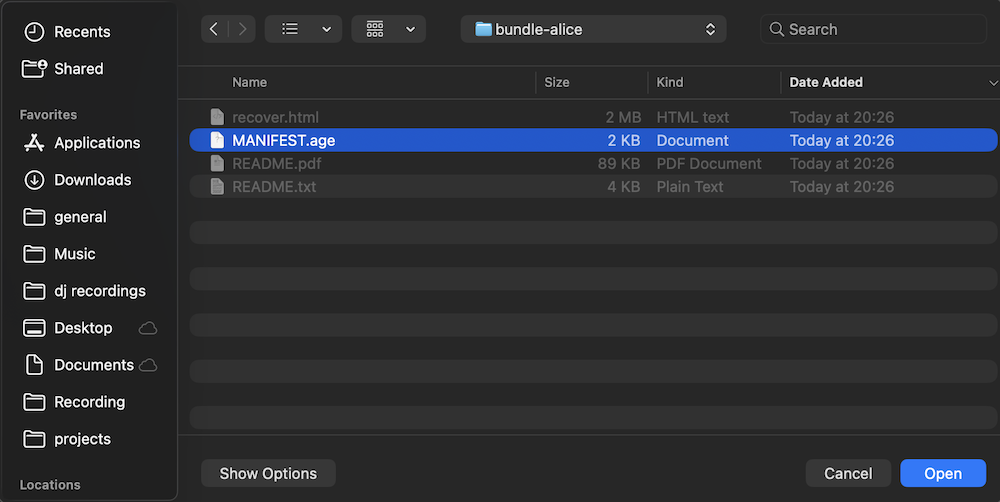Click the grouping grid icon
The width and height of the screenshot is (1000, 502).
[375, 29]
